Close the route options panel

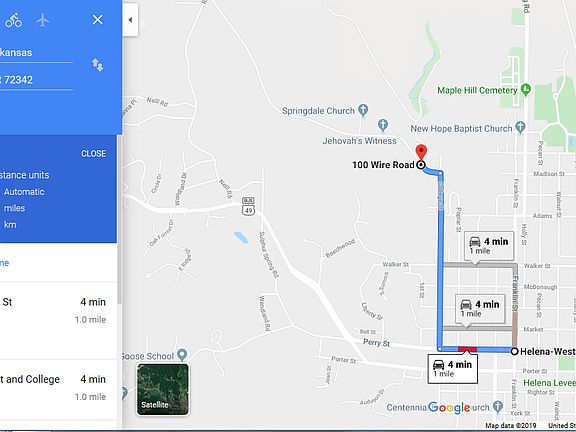pos(93,154)
